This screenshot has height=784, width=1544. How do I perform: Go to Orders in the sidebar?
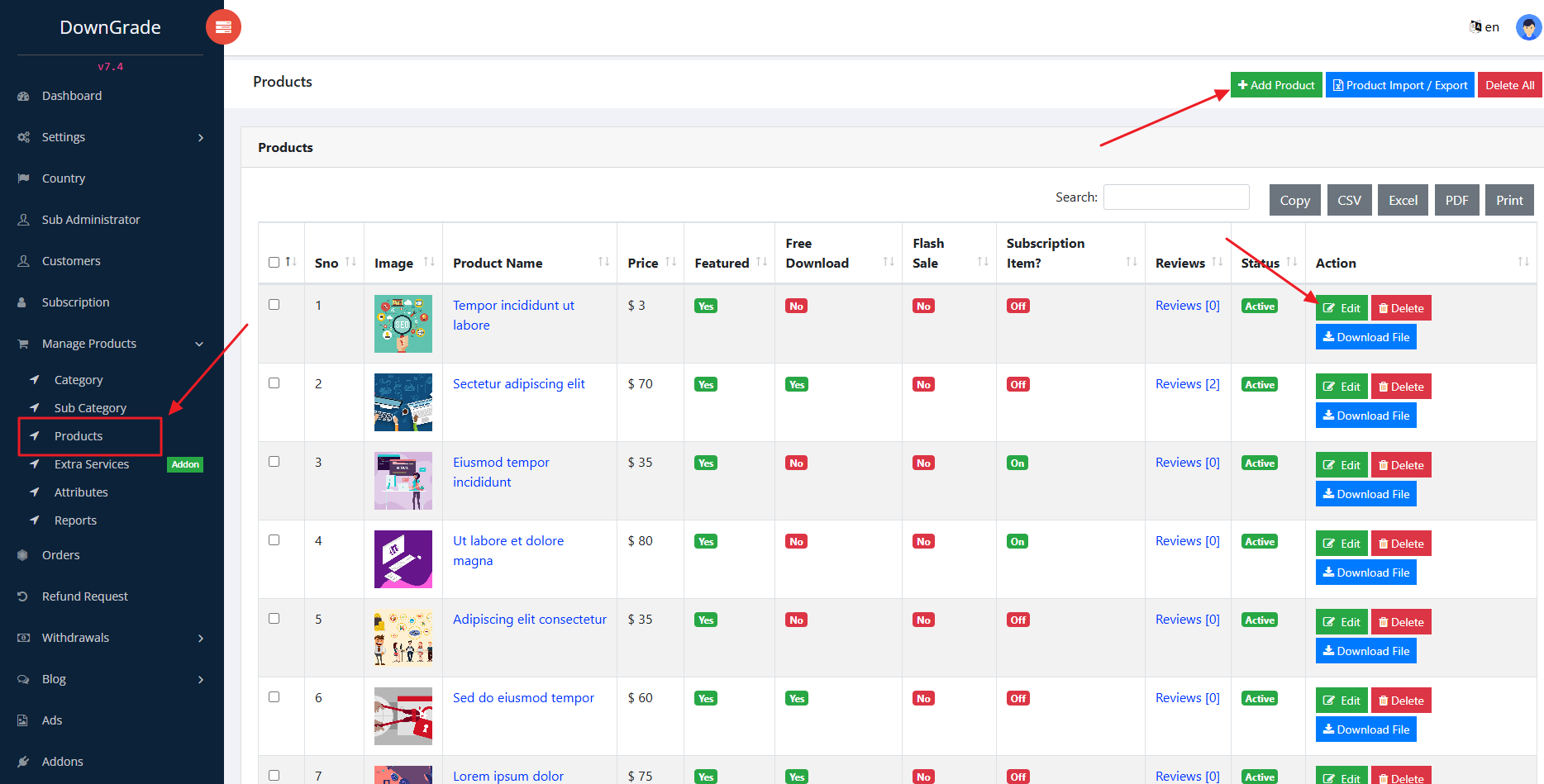click(x=60, y=555)
